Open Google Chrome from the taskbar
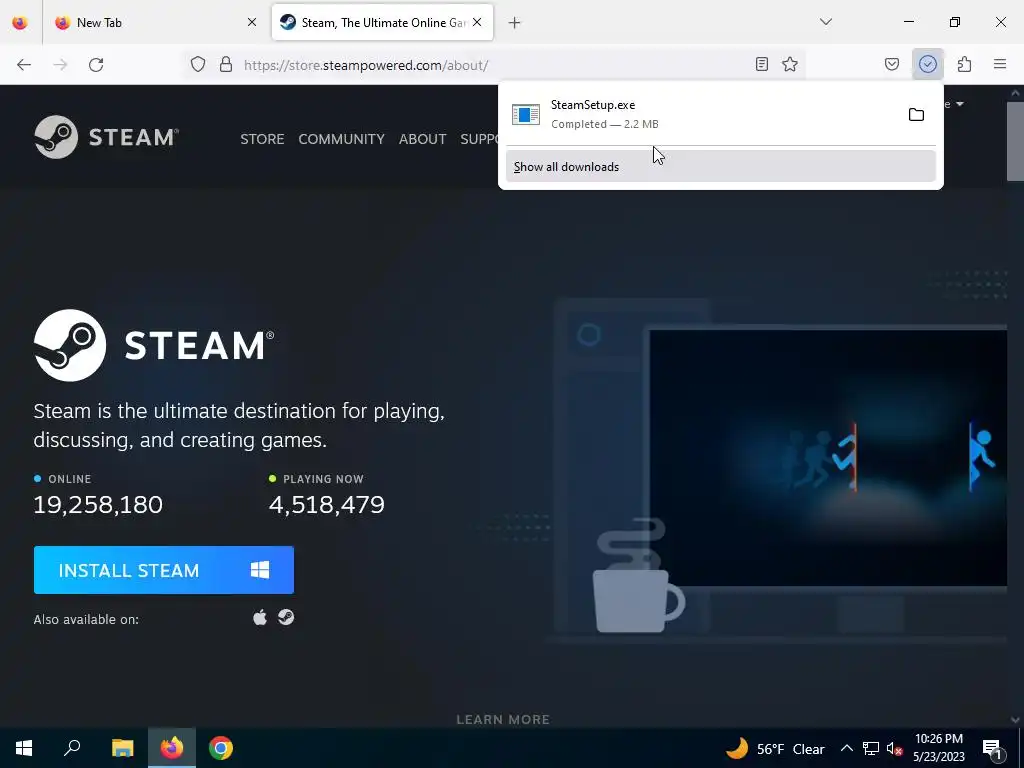Screen dimensions: 1024x768 click(221, 748)
